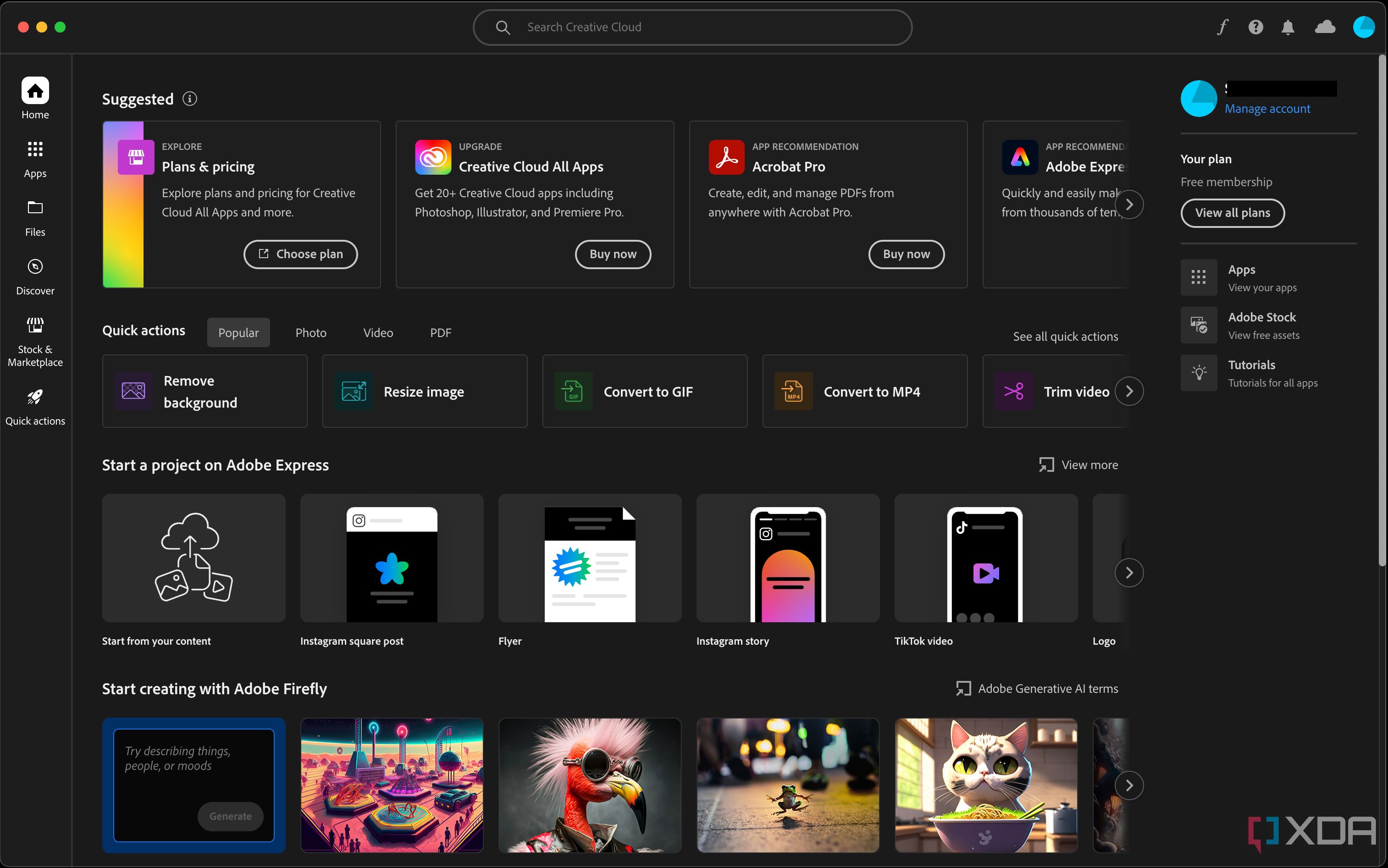The image size is (1388, 868).
Task: Select the PDF quick actions toggle
Action: coord(440,332)
